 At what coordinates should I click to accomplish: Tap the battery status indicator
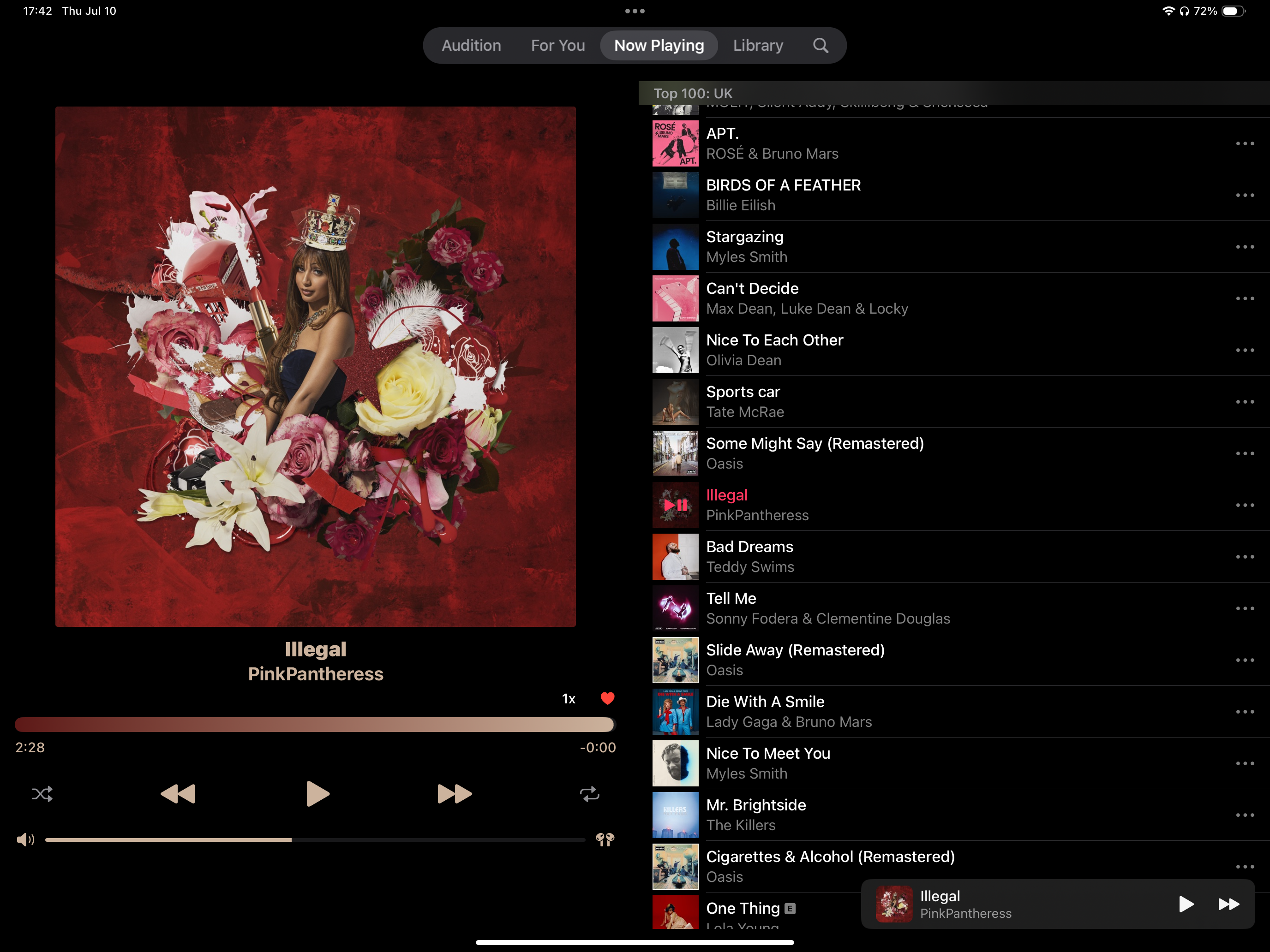coord(1233,11)
